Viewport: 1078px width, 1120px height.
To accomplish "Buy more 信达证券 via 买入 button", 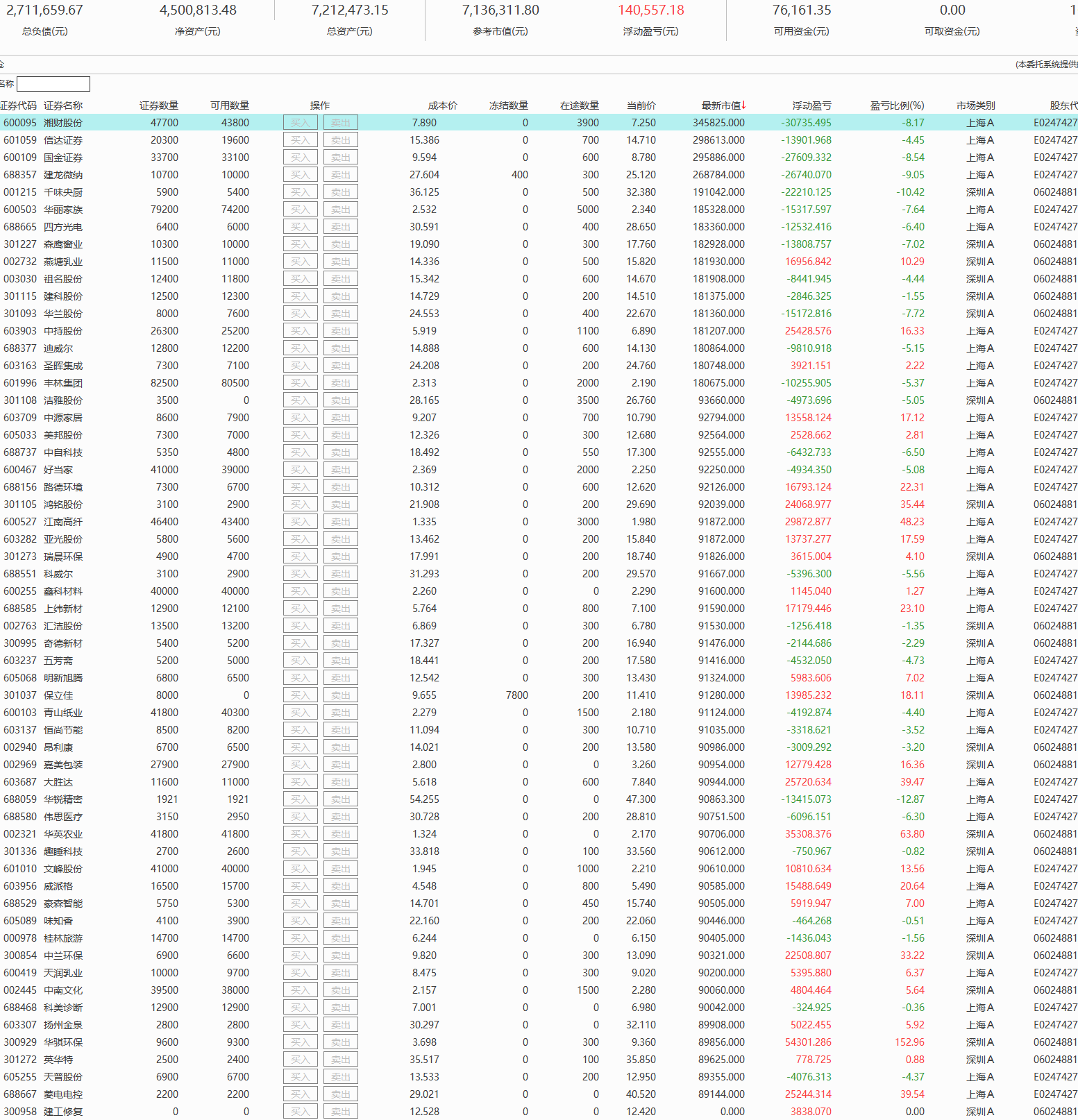I will [x=301, y=140].
